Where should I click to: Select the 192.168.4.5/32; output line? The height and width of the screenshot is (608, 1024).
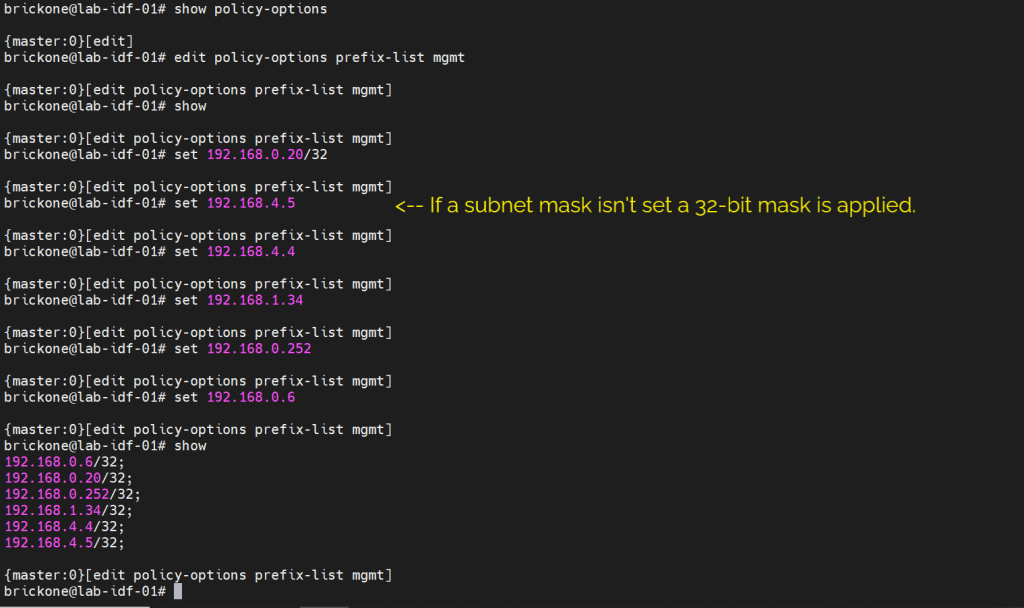(65, 542)
